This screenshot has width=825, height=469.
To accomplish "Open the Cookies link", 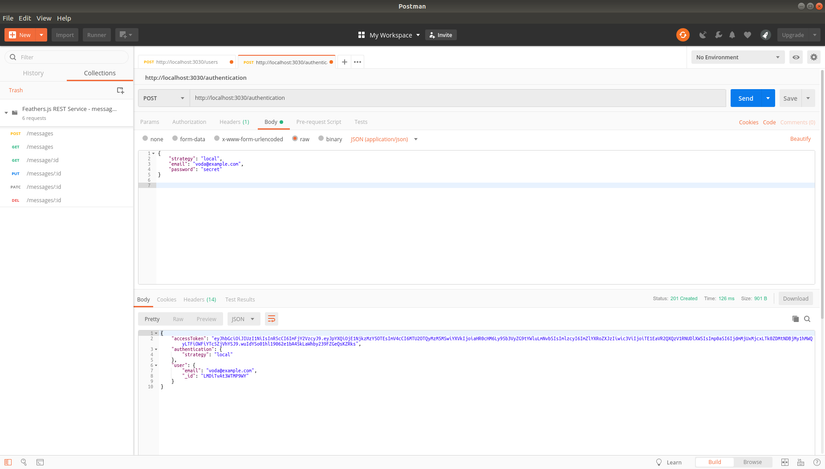I will [748, 122].
